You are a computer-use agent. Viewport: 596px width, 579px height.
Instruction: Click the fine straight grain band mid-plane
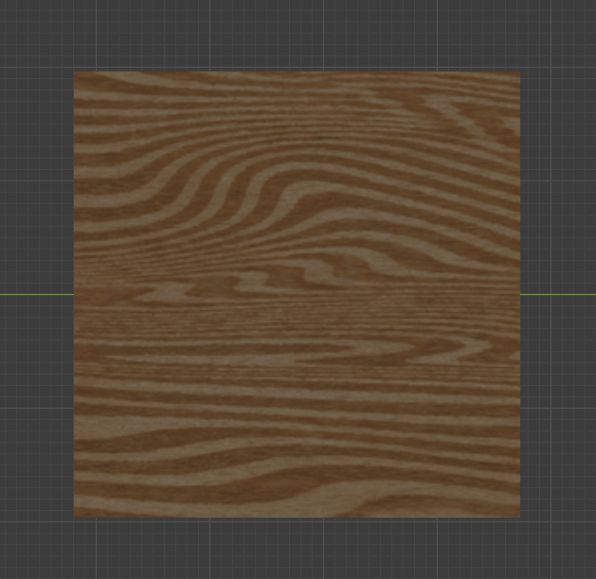(297, 319)
